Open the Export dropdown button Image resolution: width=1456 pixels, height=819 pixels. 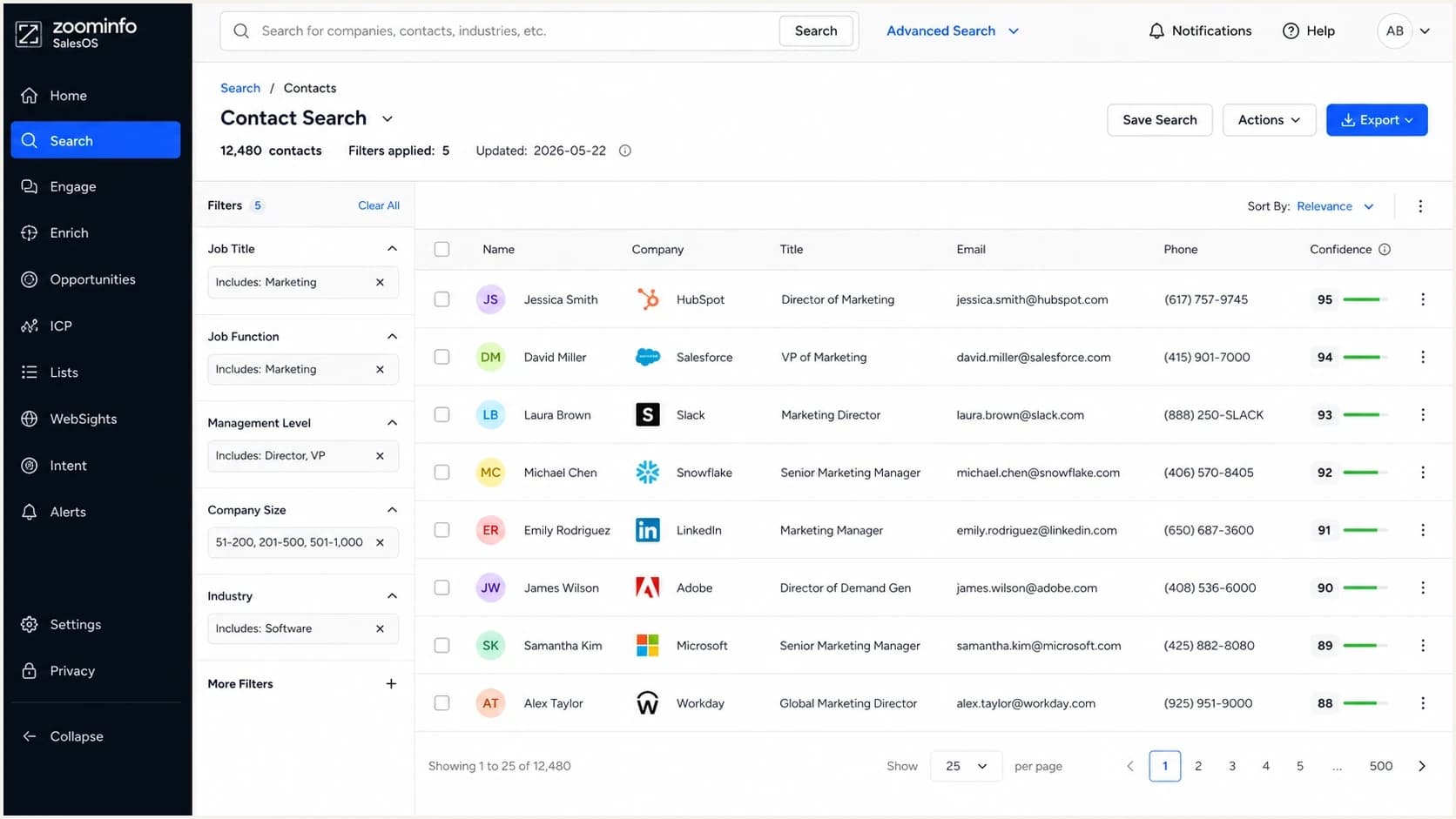tap(1377, 120)
